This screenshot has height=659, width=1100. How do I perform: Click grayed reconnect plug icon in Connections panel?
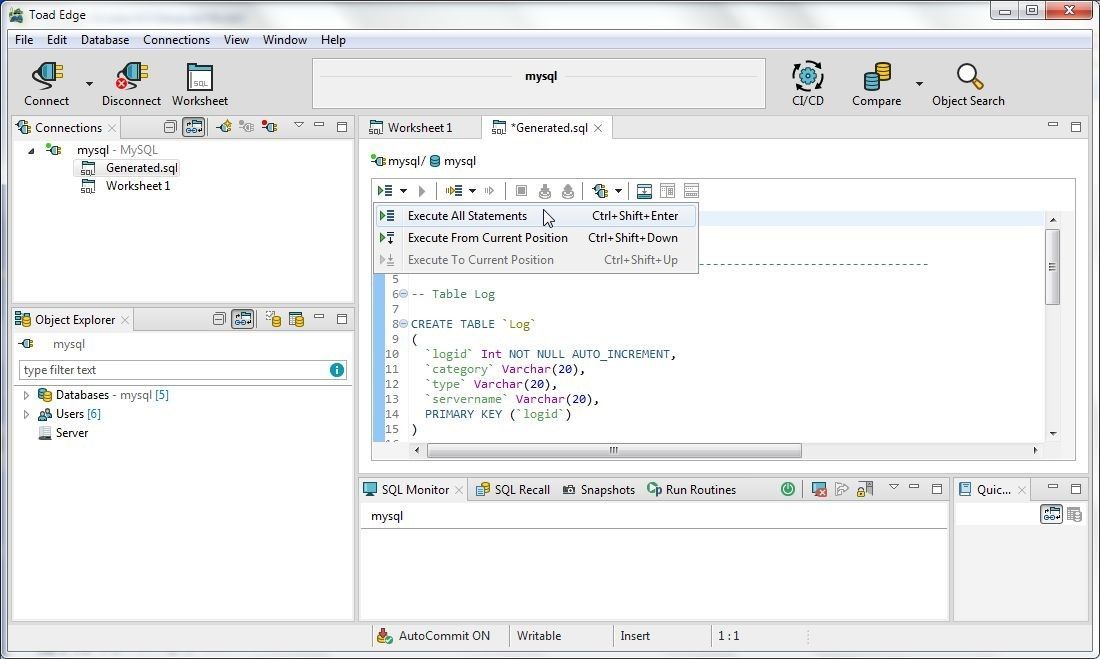tap(246, 127)
